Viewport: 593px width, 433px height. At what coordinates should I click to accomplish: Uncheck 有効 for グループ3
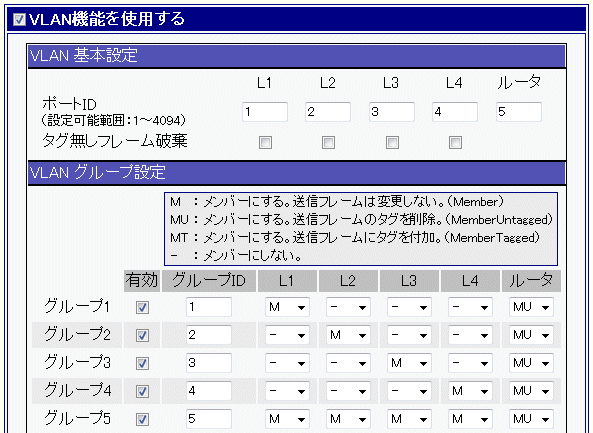tap(142, 363)
